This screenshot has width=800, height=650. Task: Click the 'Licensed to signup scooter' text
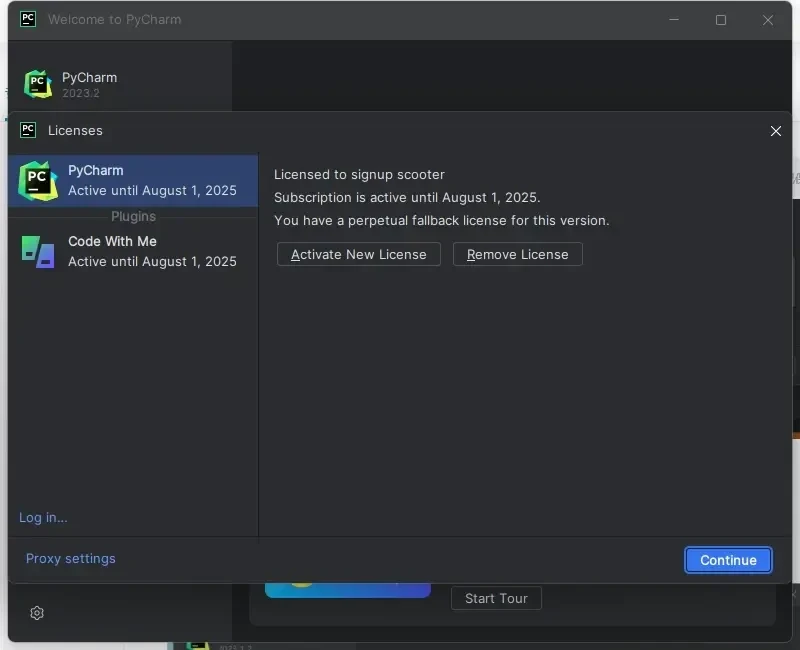(x=359, y=174)
